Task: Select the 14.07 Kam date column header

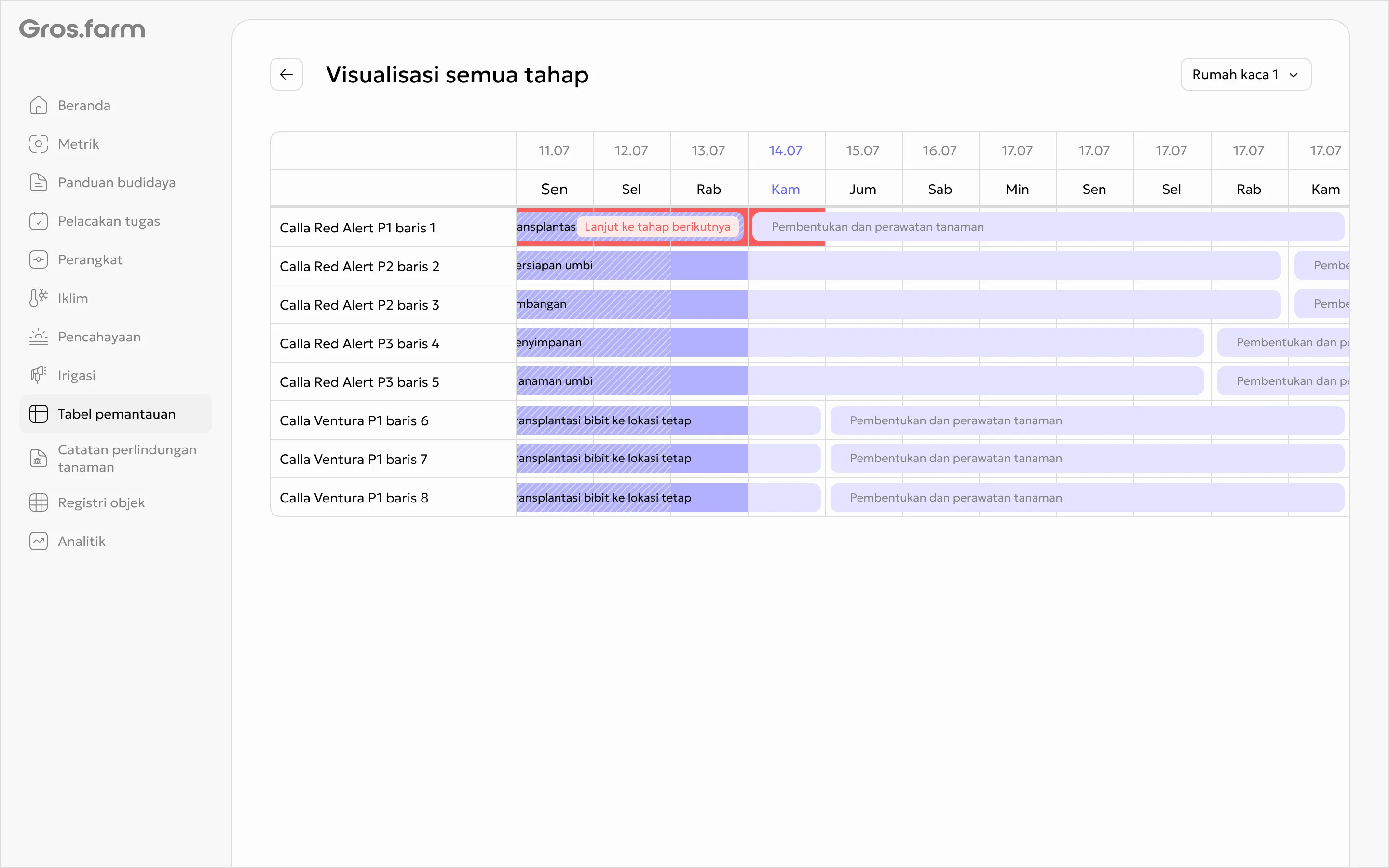Action: 786,169
